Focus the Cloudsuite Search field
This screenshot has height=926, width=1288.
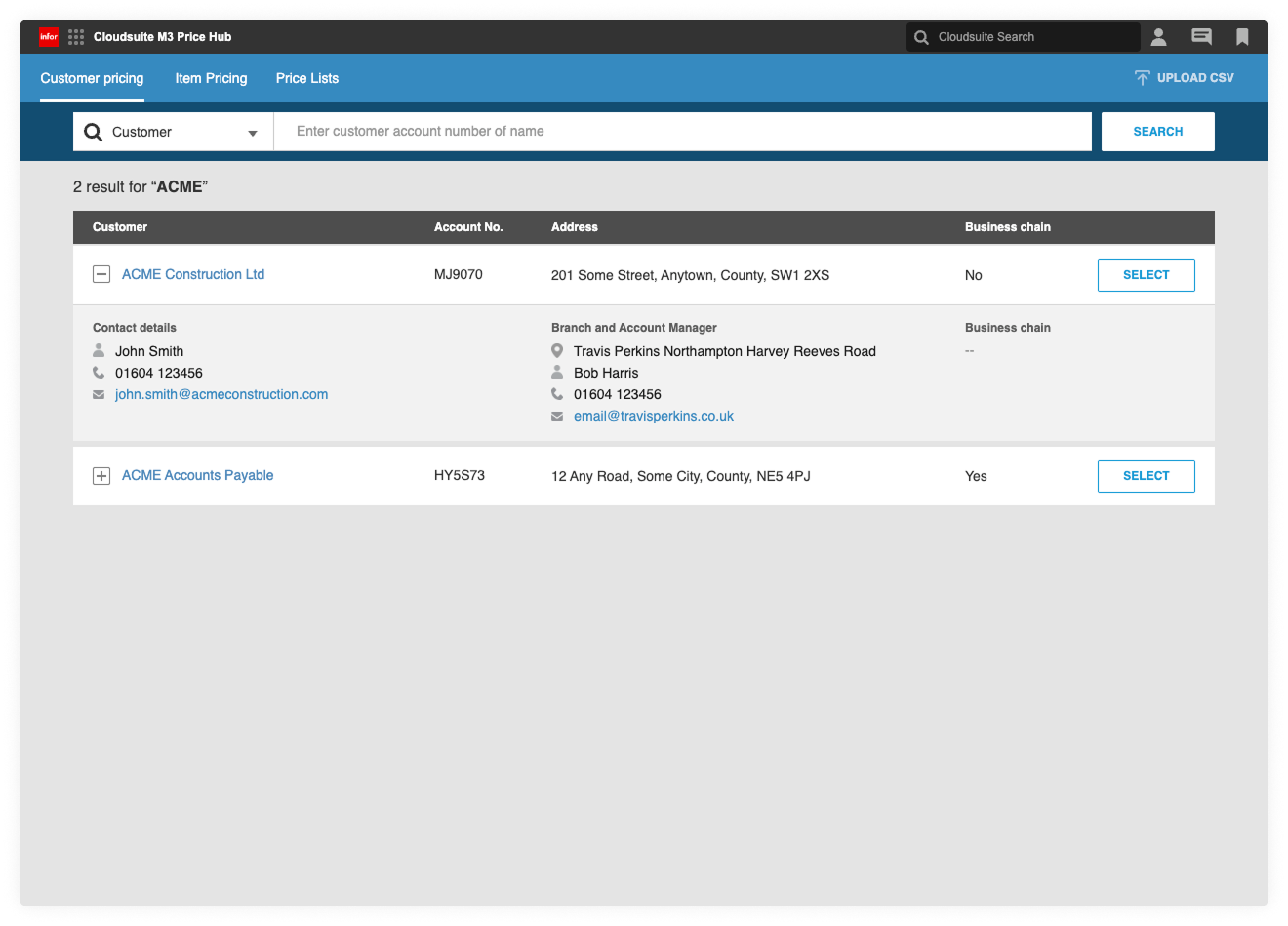(1024, 37)
